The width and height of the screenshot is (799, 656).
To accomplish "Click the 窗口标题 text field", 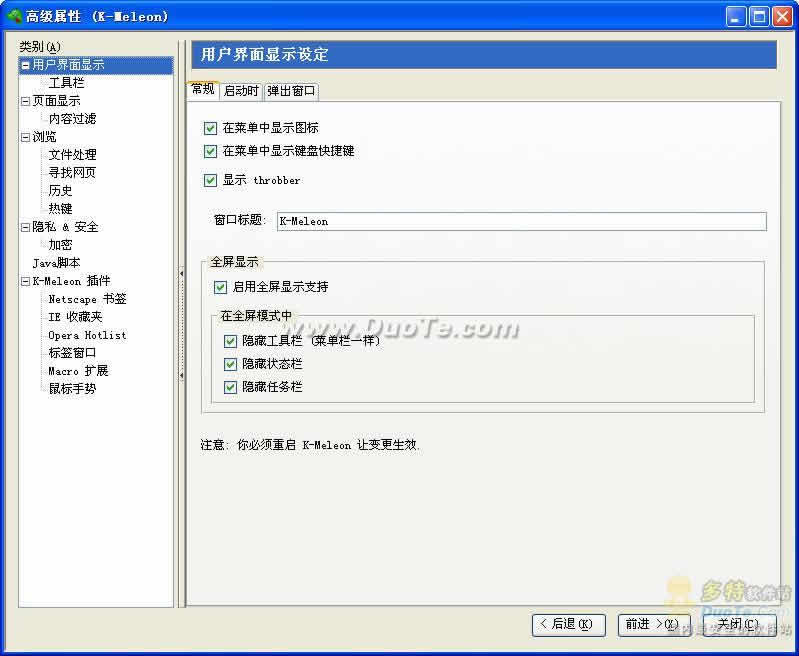I will click(522, 221).
